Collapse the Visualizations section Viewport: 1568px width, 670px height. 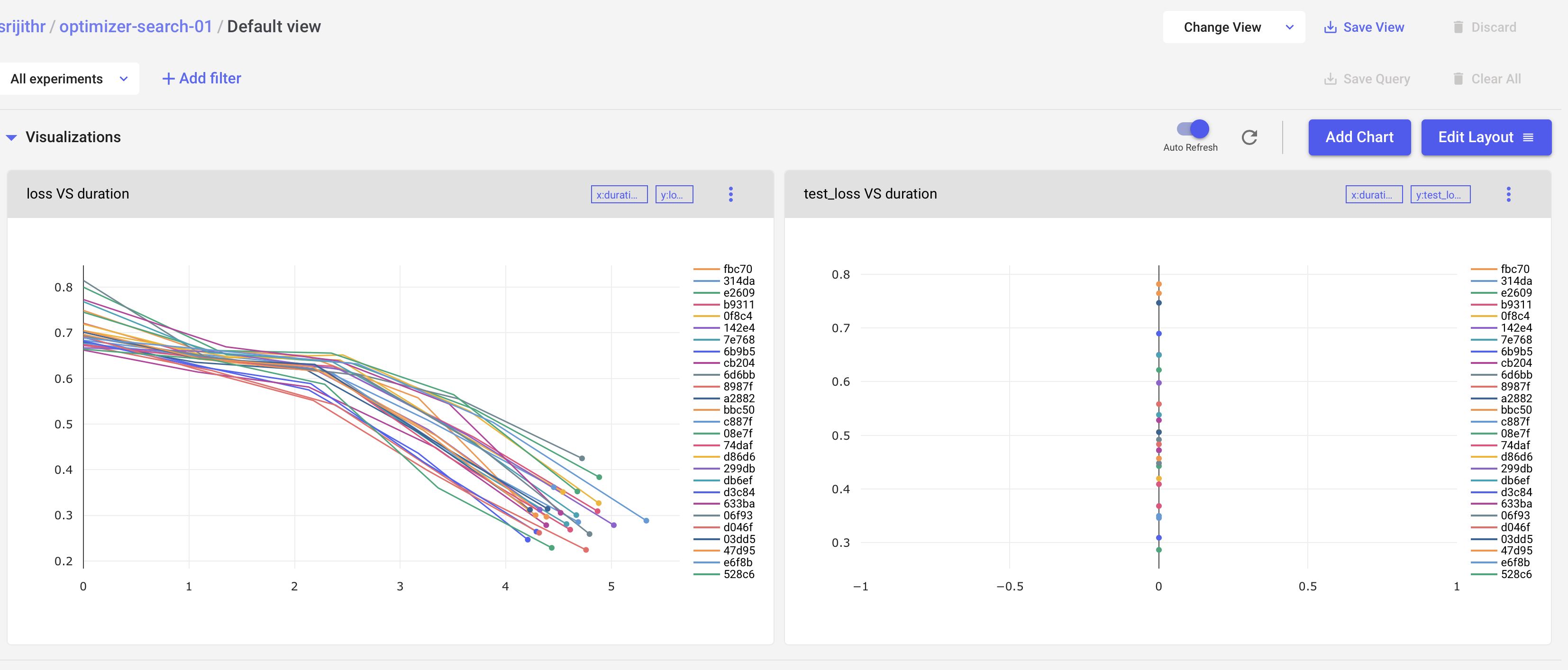11,137
